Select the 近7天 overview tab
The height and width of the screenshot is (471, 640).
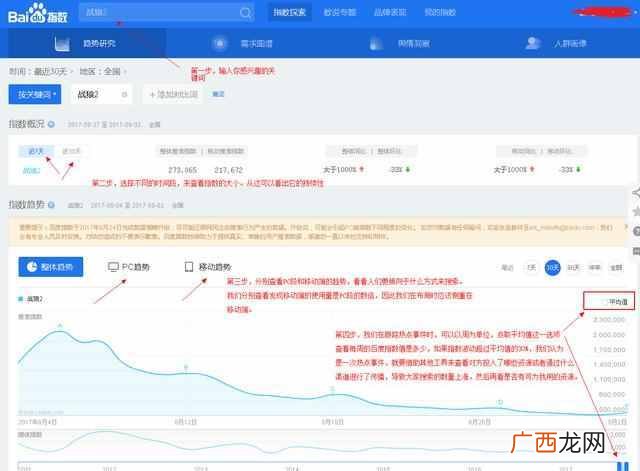(36, 151)
